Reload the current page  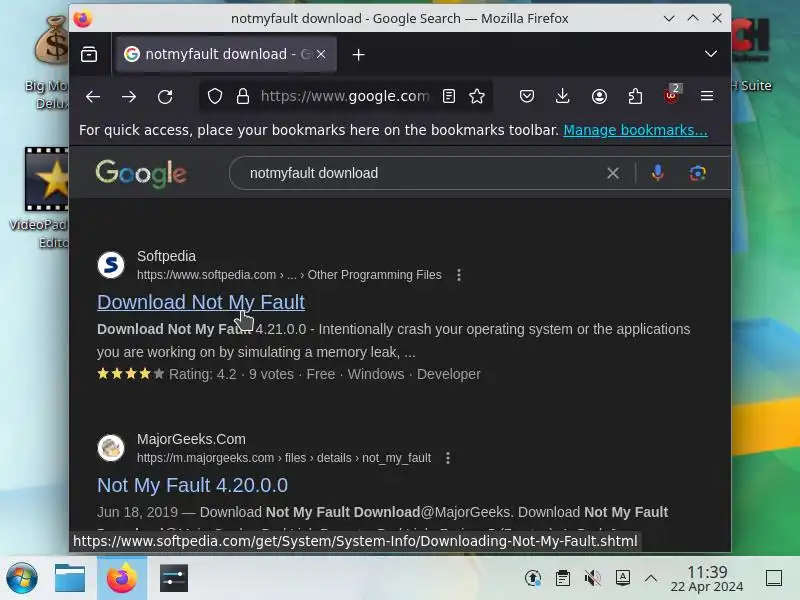[x=165, y=96]
